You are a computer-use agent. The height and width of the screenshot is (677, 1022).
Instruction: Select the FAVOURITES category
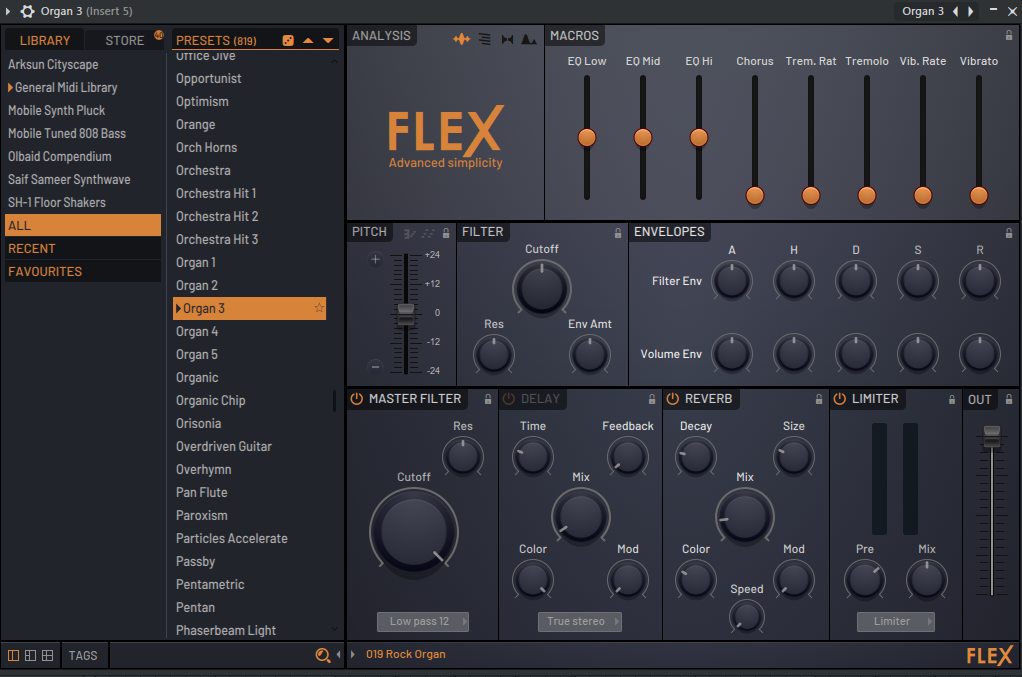(x=83, y=271)
